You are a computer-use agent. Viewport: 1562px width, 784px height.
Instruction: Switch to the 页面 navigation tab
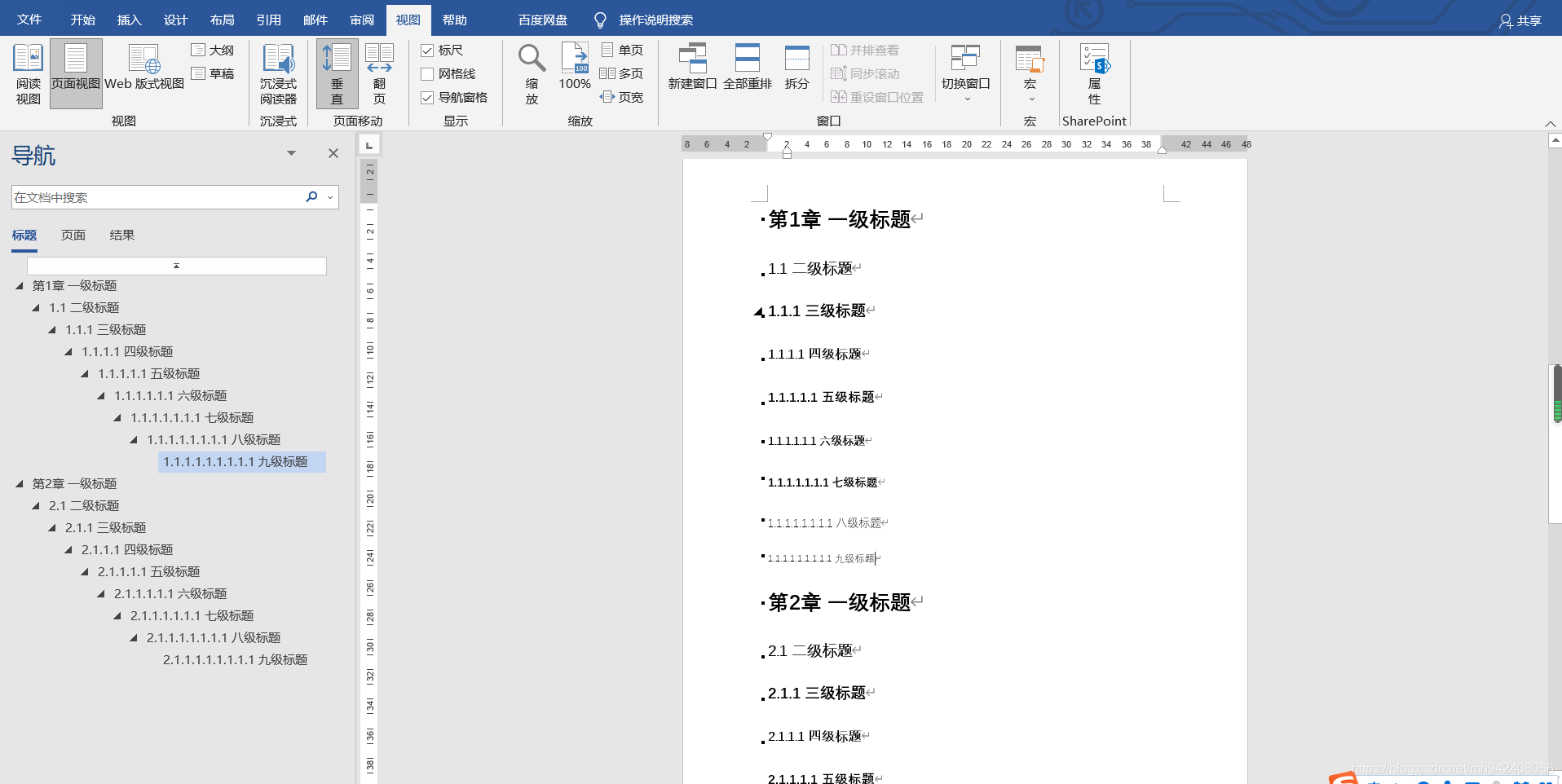coord(72,235)
